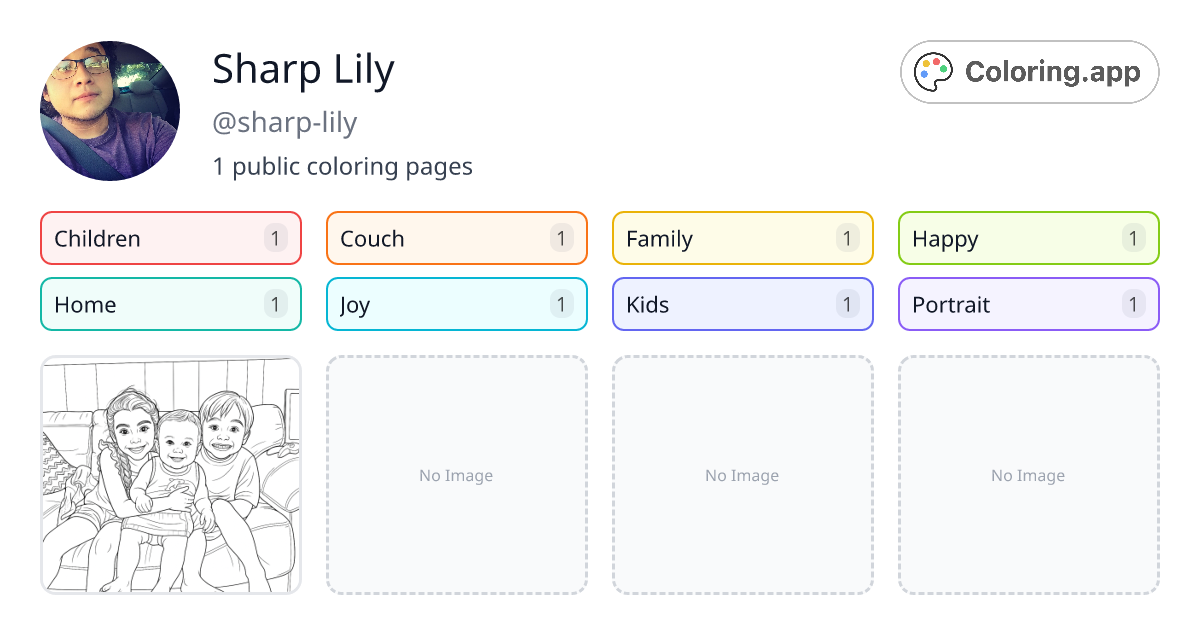Click the Sharp Lily display name
The height and width of the screenshot is (630, 1200).
point(303,68)
